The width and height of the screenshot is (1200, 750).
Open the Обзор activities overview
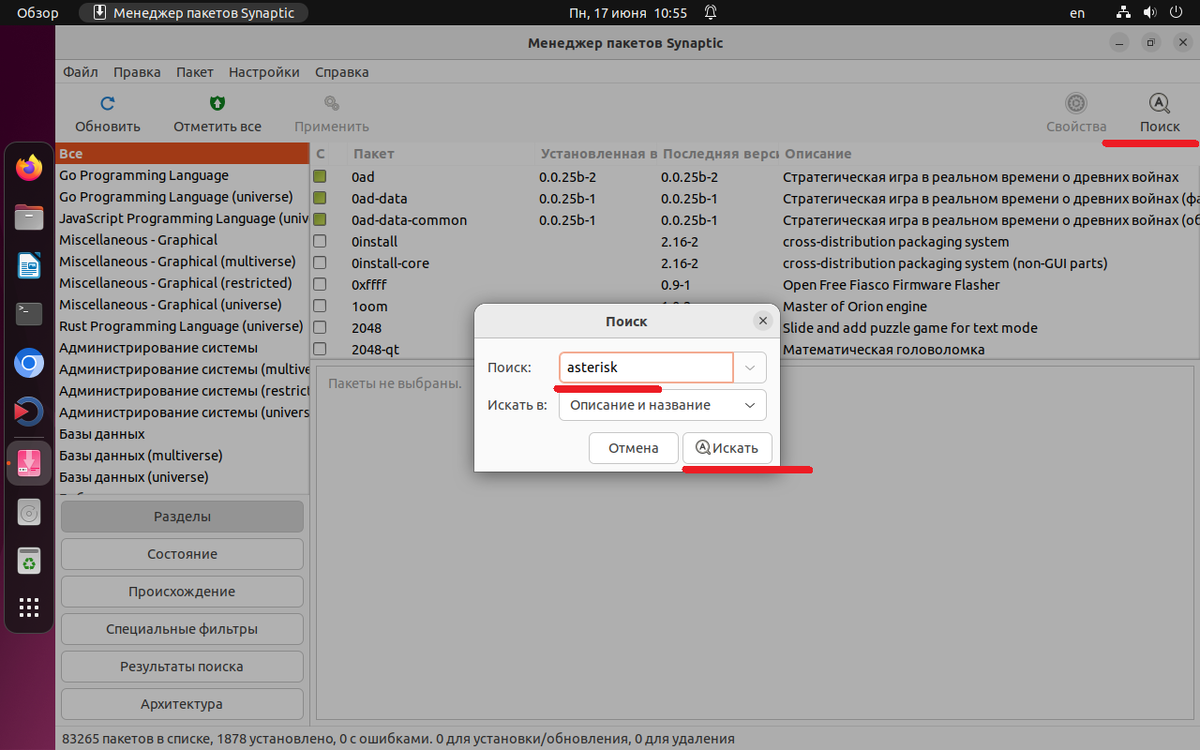(38, 13)
